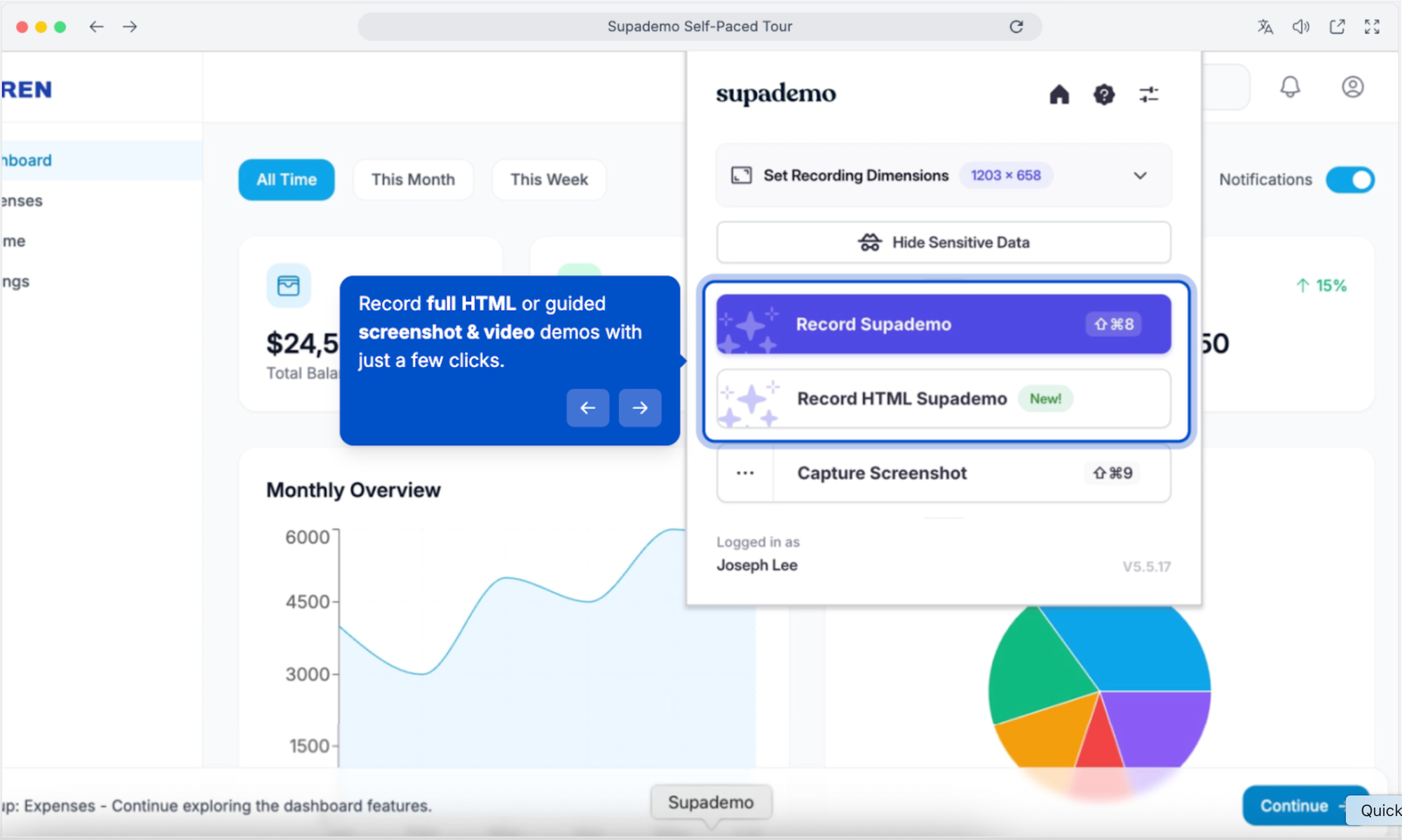Open the Dashboard sidebar item
1402x840 pixels.
click(x=102, y=160)
